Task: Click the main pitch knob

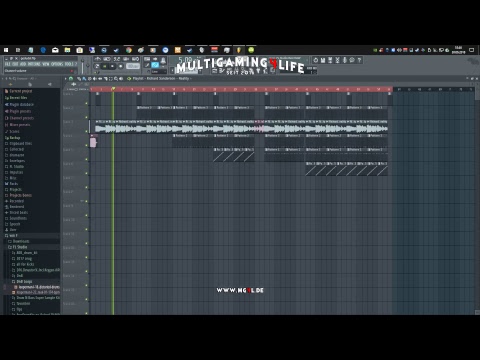Action: tap(88, 65)
